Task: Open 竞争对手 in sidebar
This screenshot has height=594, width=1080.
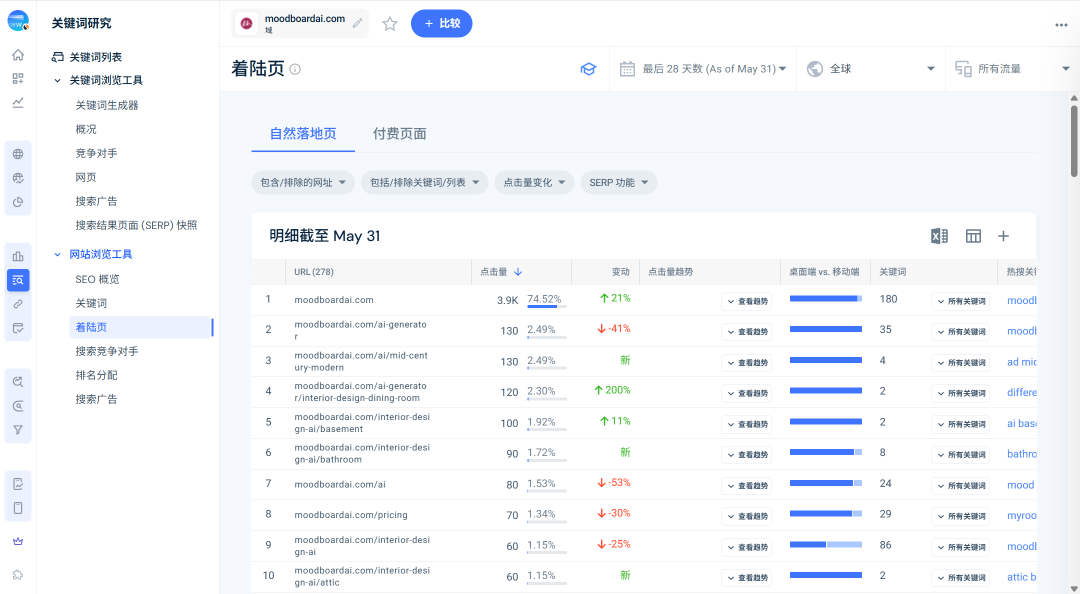Action: click(96, 154)
